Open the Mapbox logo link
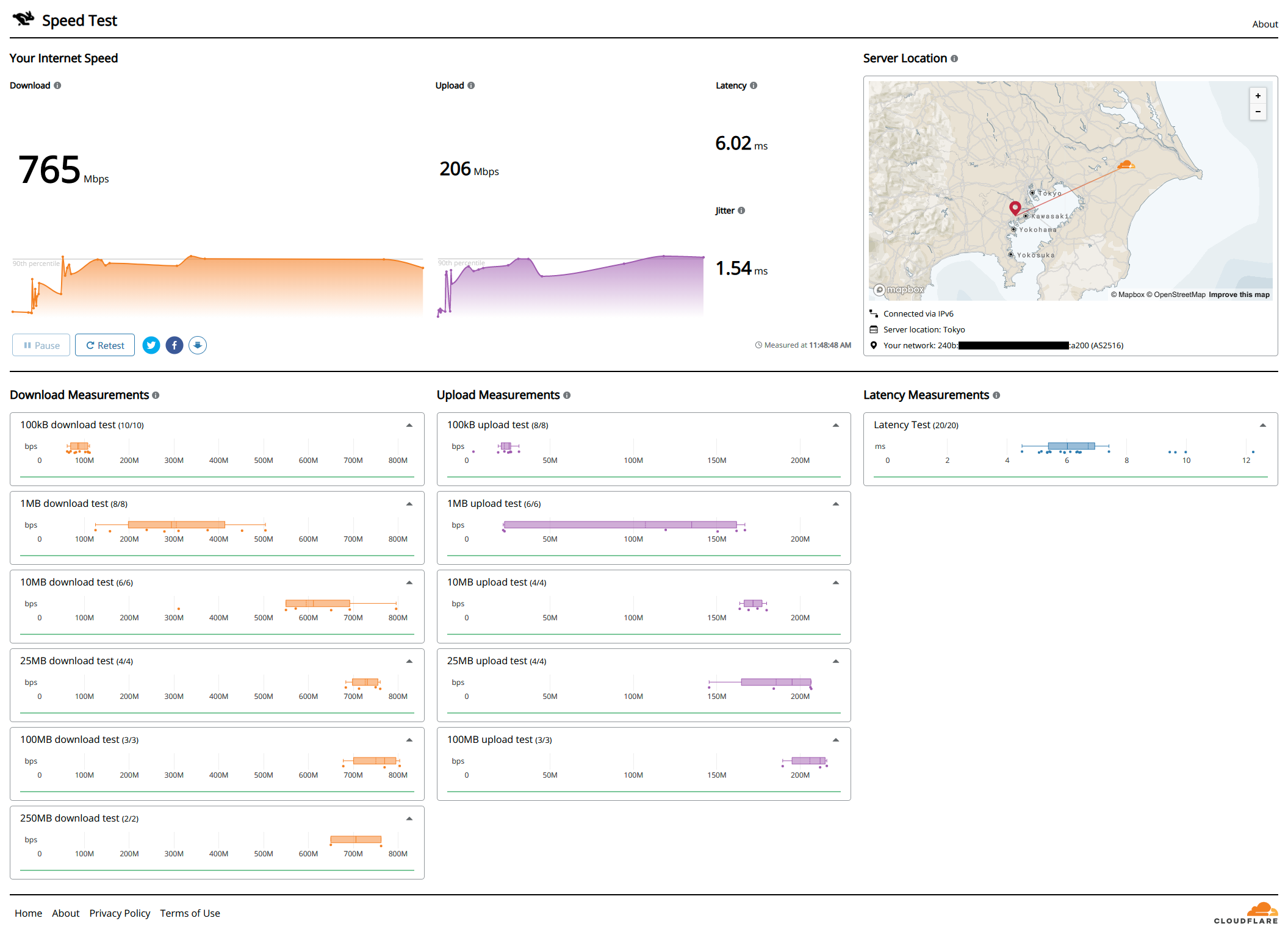The image size is (1288, 935). point(899,290)
